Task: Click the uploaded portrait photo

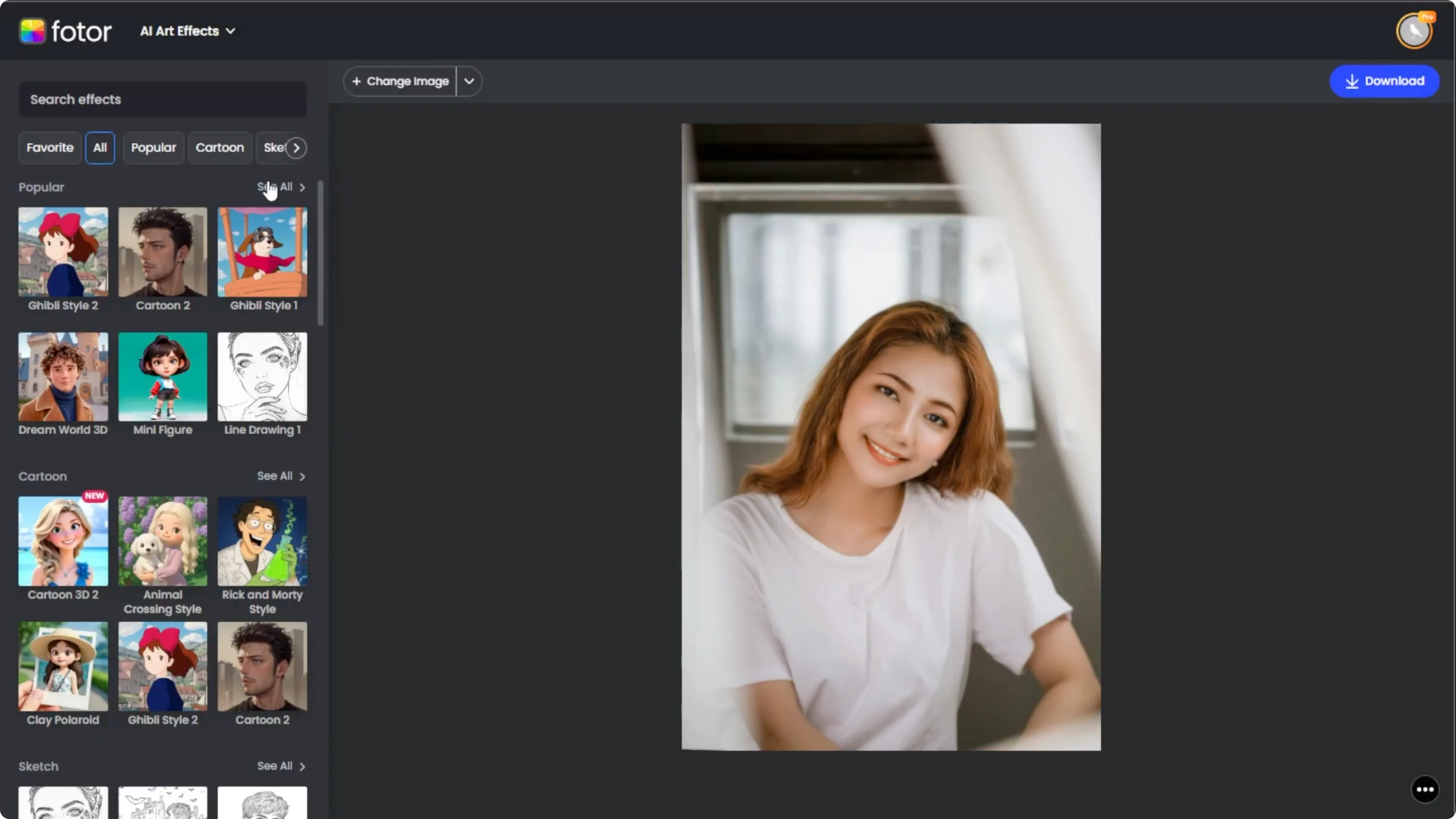Action: 891,437
